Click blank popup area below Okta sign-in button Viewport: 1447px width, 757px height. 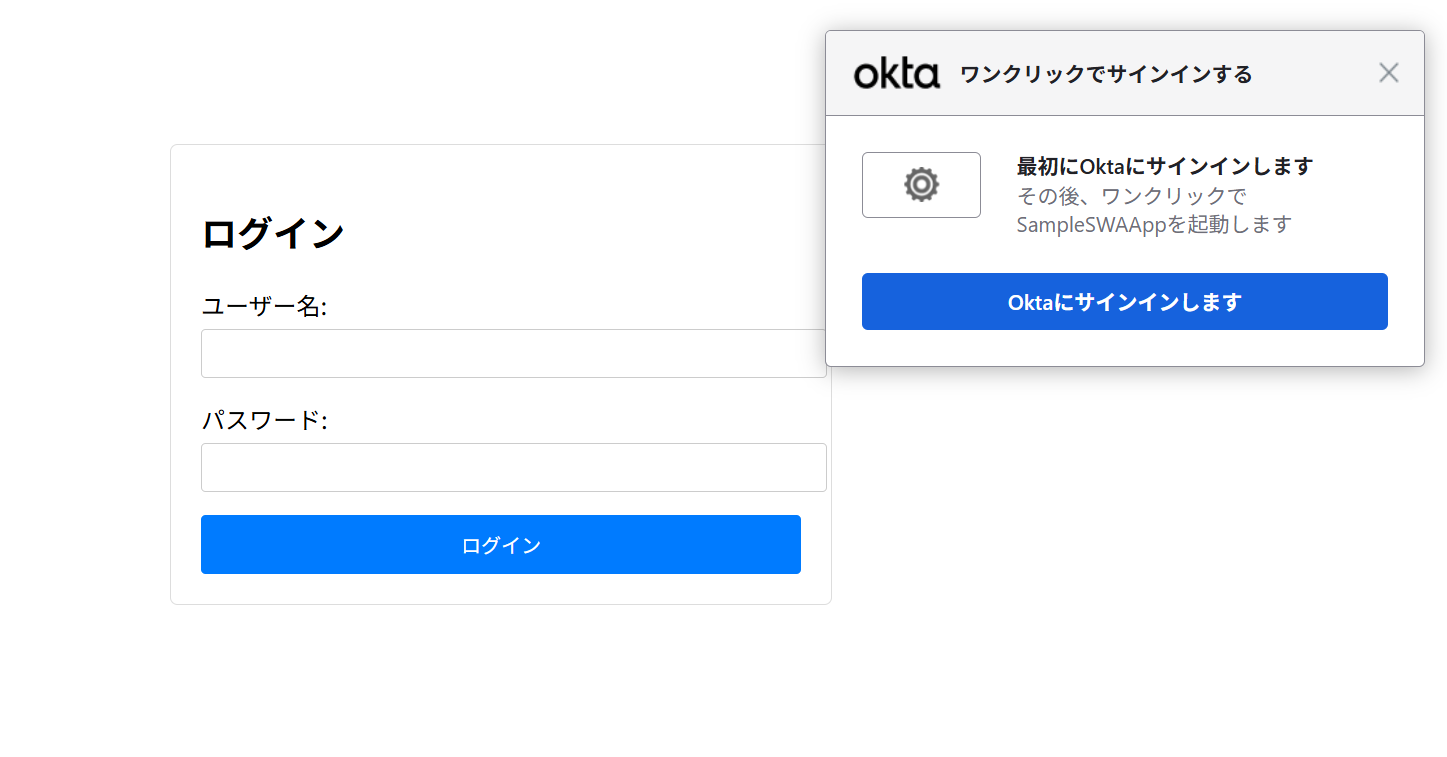(1124, 348)
